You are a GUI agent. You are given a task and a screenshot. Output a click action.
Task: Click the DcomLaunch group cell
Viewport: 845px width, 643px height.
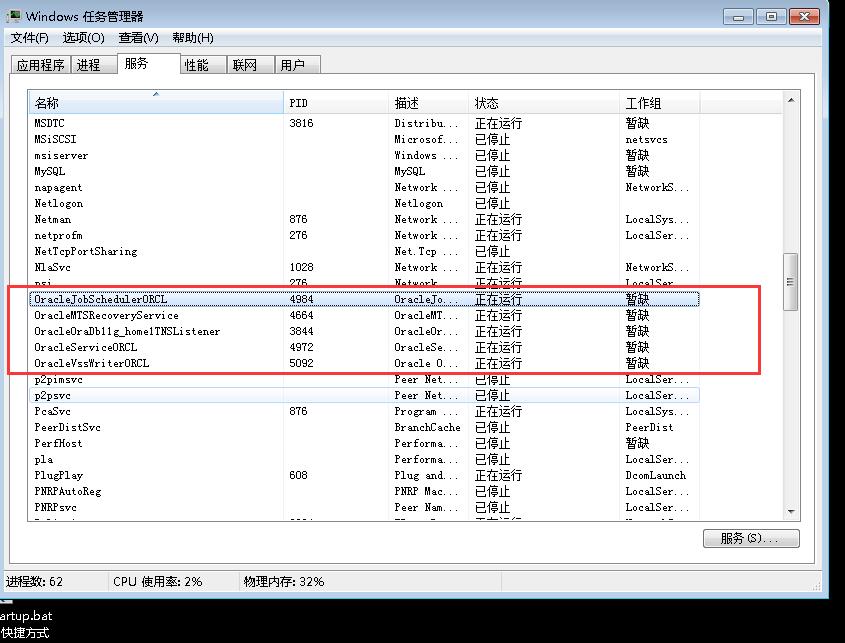tap(655, 475)
